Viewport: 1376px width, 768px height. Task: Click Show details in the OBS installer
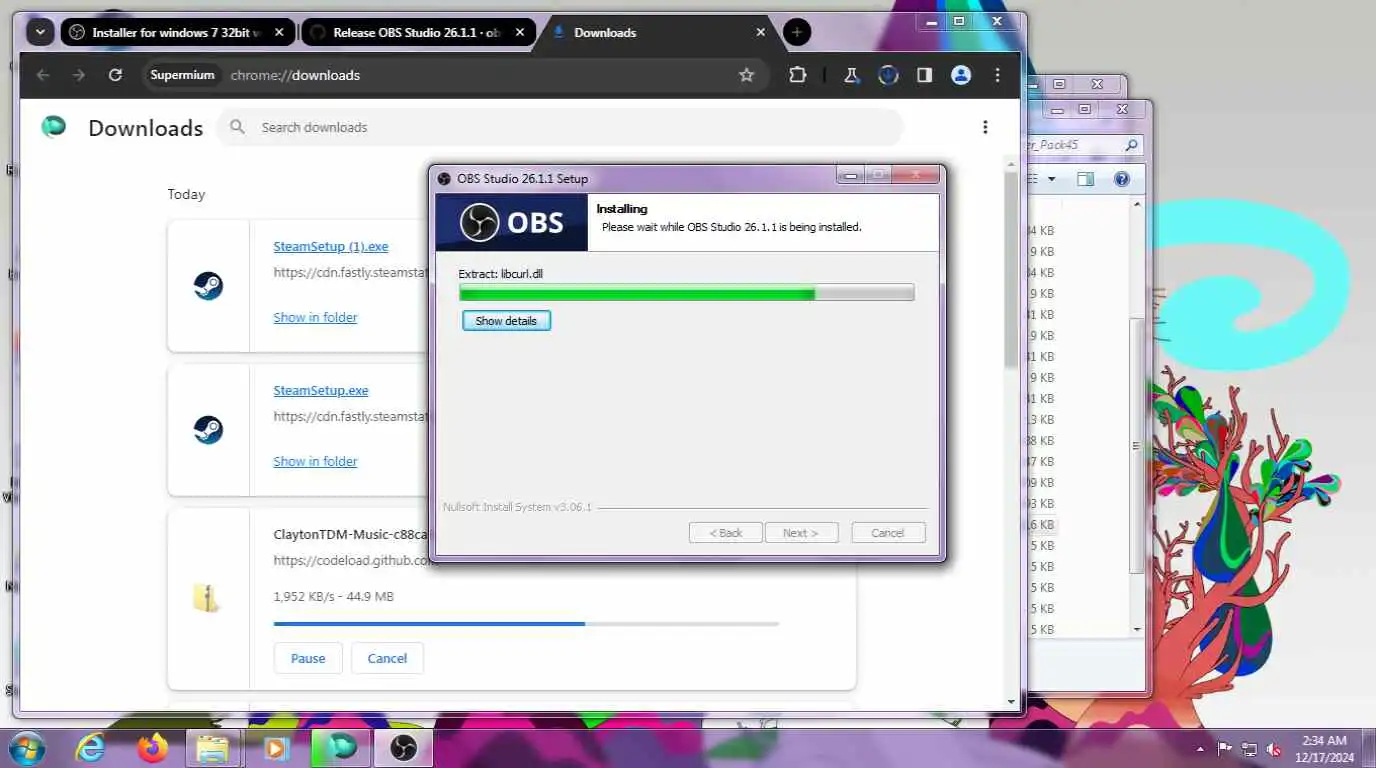(x=506, y=321)
